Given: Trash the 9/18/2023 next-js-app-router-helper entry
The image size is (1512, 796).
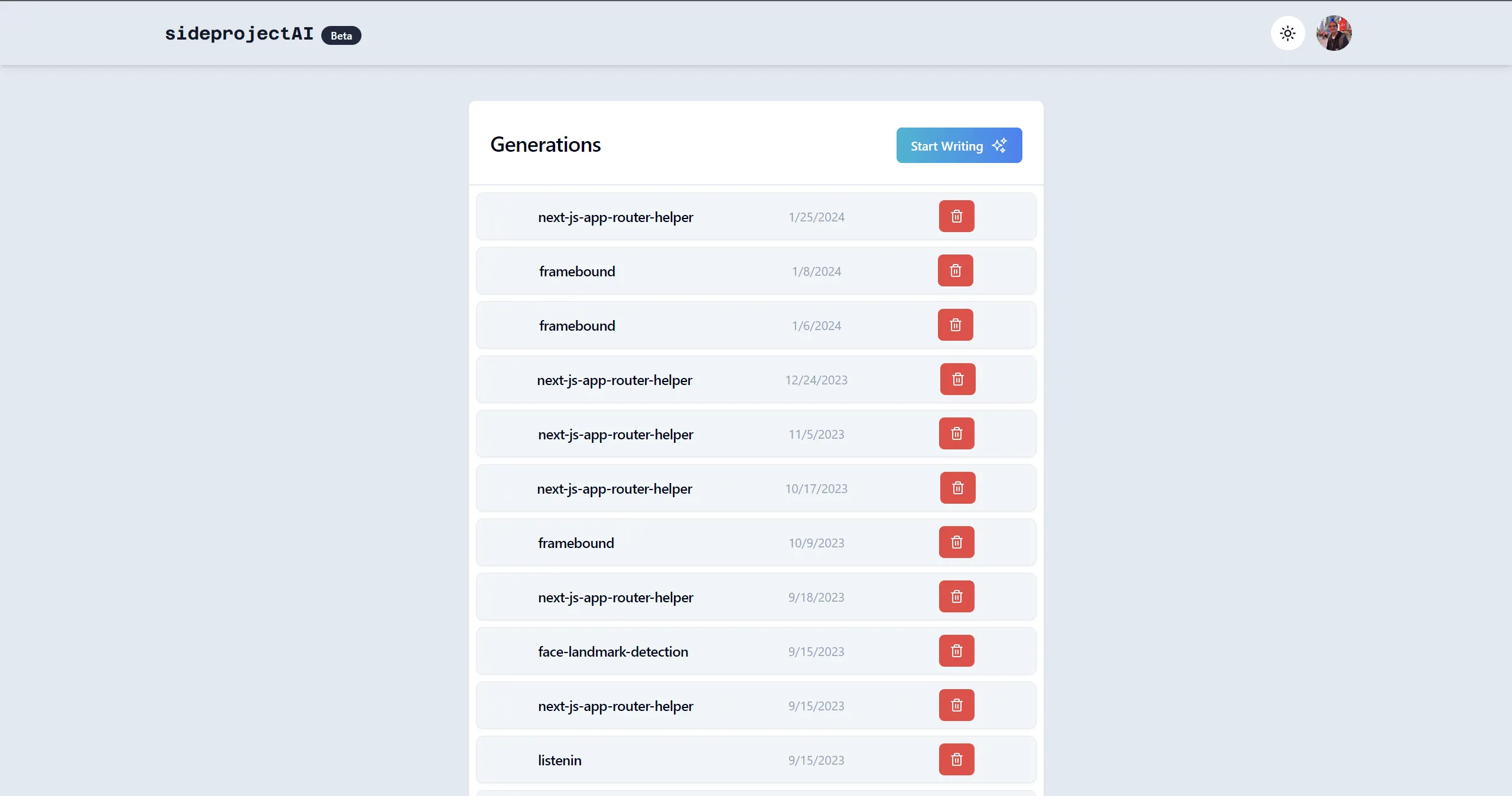Looking at the screenshot, I should click(x=956, y=596).
